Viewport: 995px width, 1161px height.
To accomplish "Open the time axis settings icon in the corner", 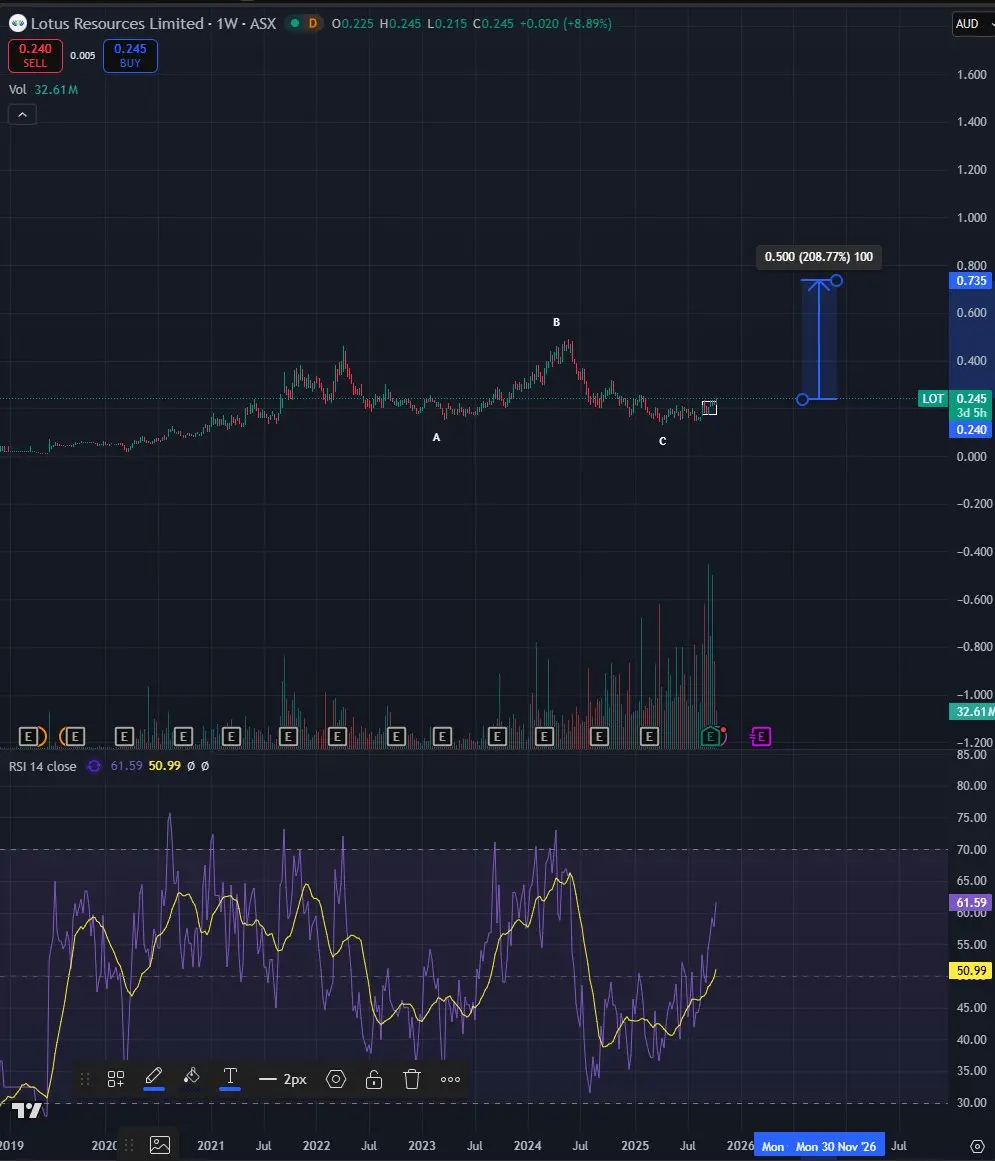I will click(976, 1146).
